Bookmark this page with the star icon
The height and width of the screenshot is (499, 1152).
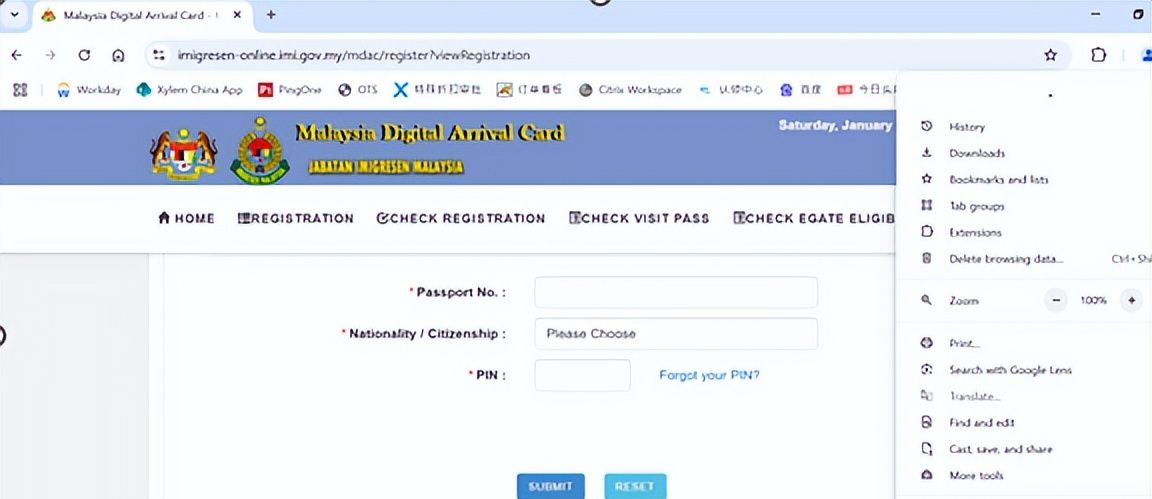coord(1051,55)
